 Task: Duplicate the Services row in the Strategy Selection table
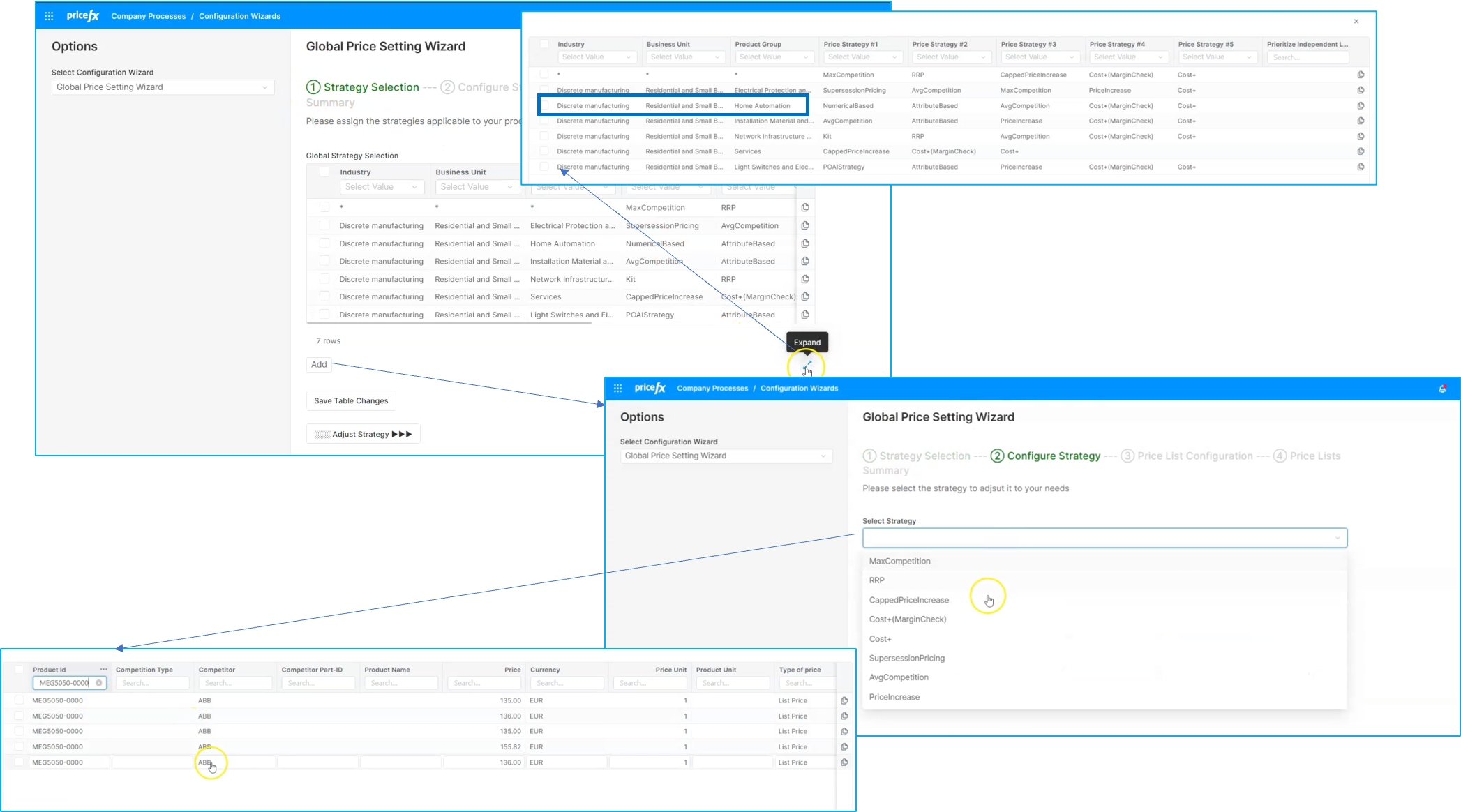click(x=805, y=296)
